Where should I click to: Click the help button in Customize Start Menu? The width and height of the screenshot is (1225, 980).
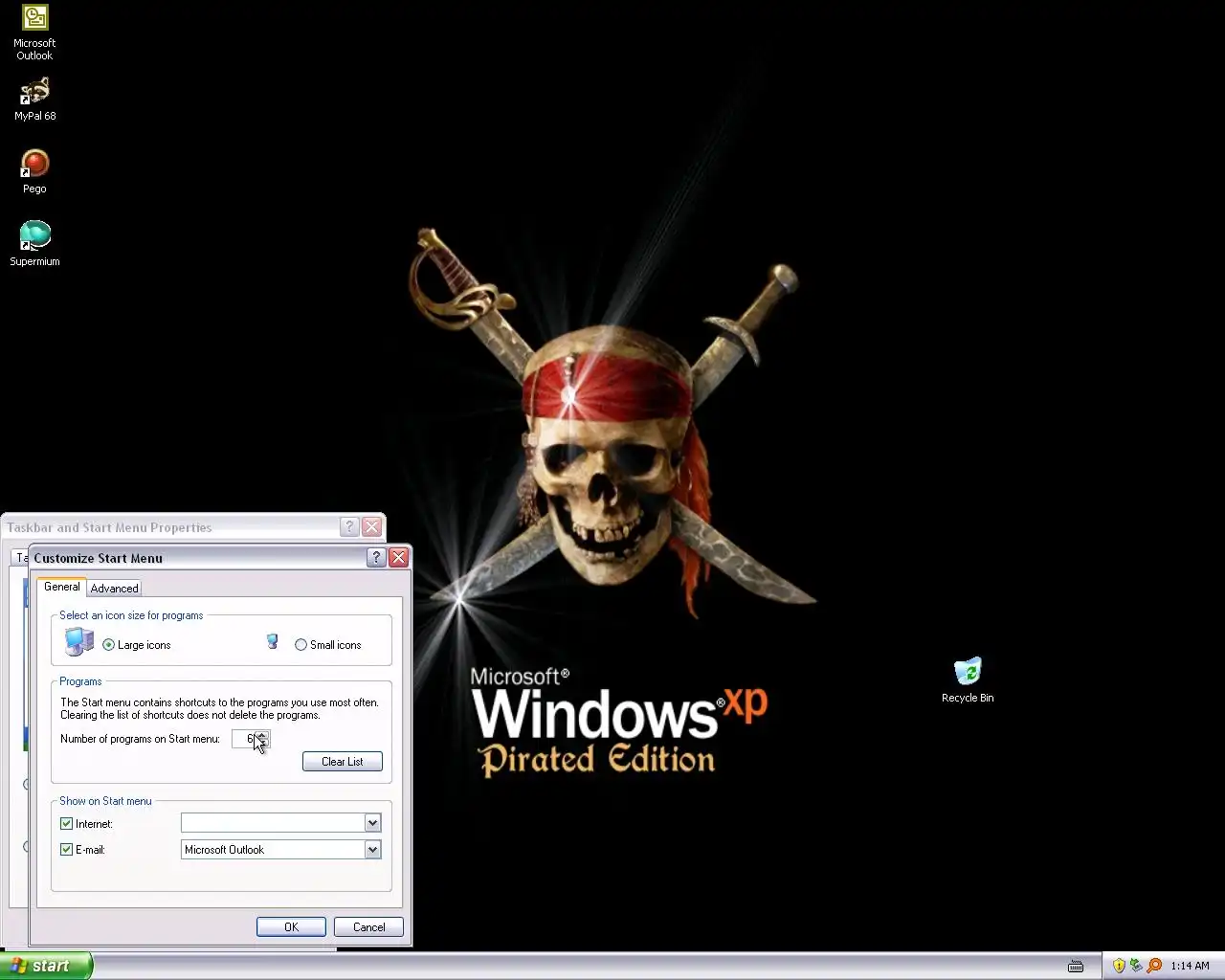(x=376, y=557)
